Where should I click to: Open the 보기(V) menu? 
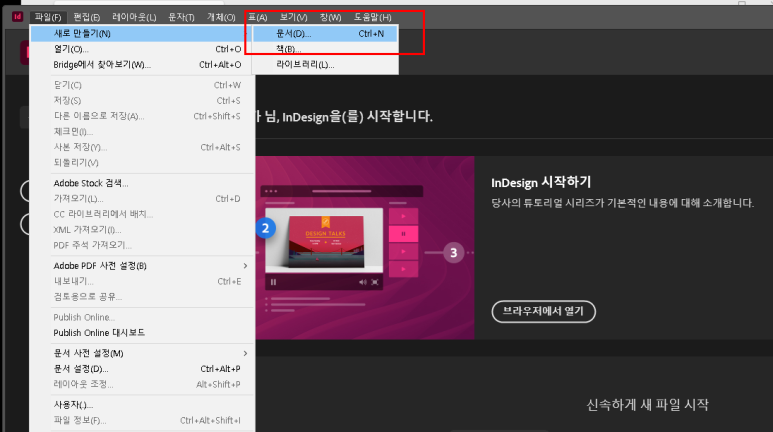click(x=293, y=17)
